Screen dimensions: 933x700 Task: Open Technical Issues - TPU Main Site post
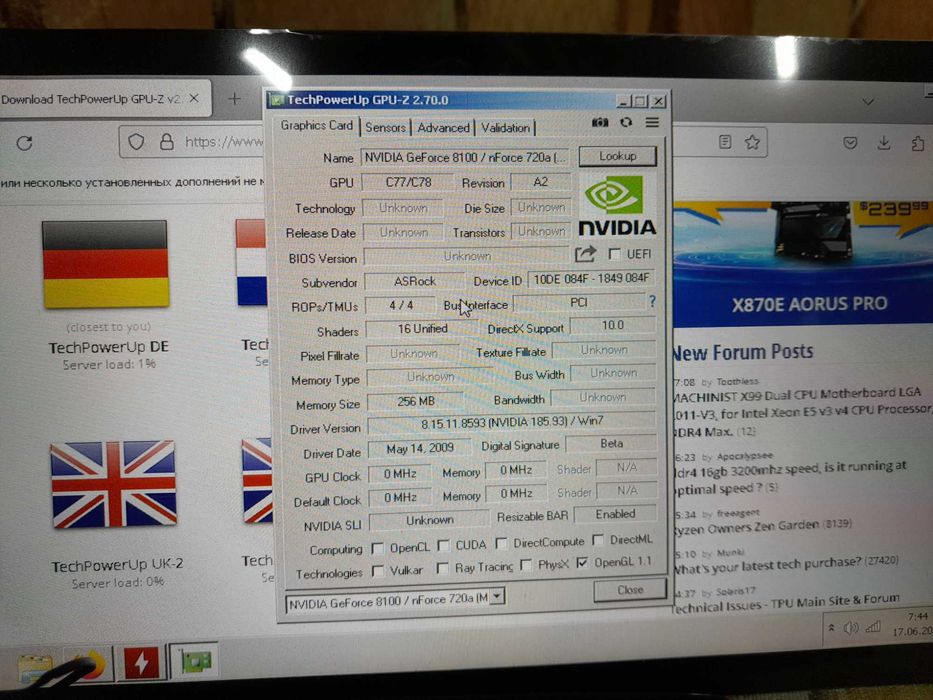pos(785,602)
